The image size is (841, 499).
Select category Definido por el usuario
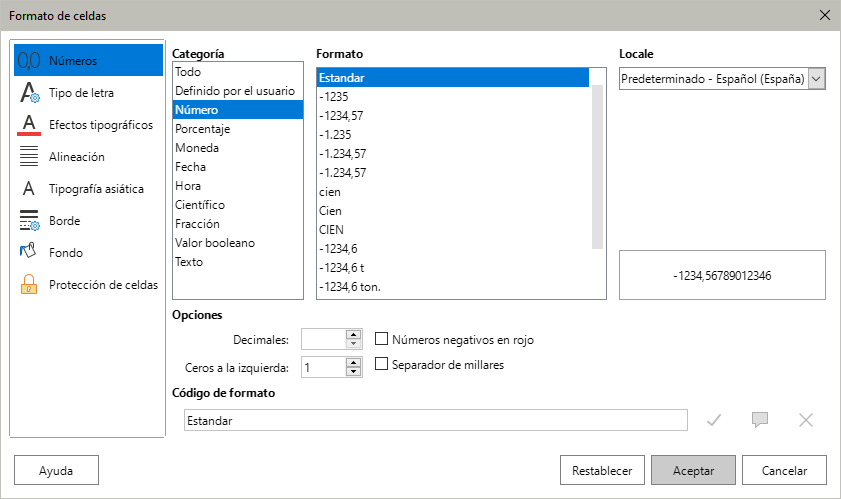tap(238, 91)
